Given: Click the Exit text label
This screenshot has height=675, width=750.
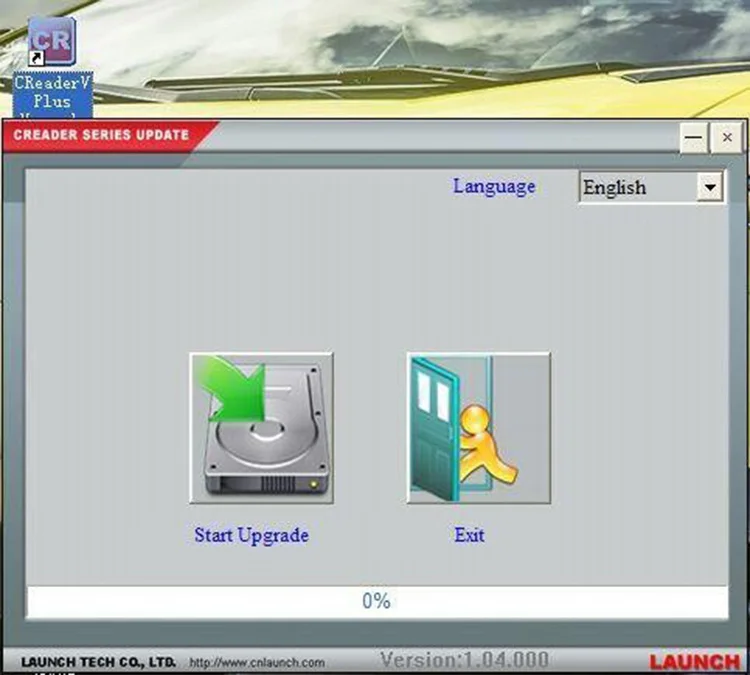Looking at the screenshot, I should tap(469, 535).
